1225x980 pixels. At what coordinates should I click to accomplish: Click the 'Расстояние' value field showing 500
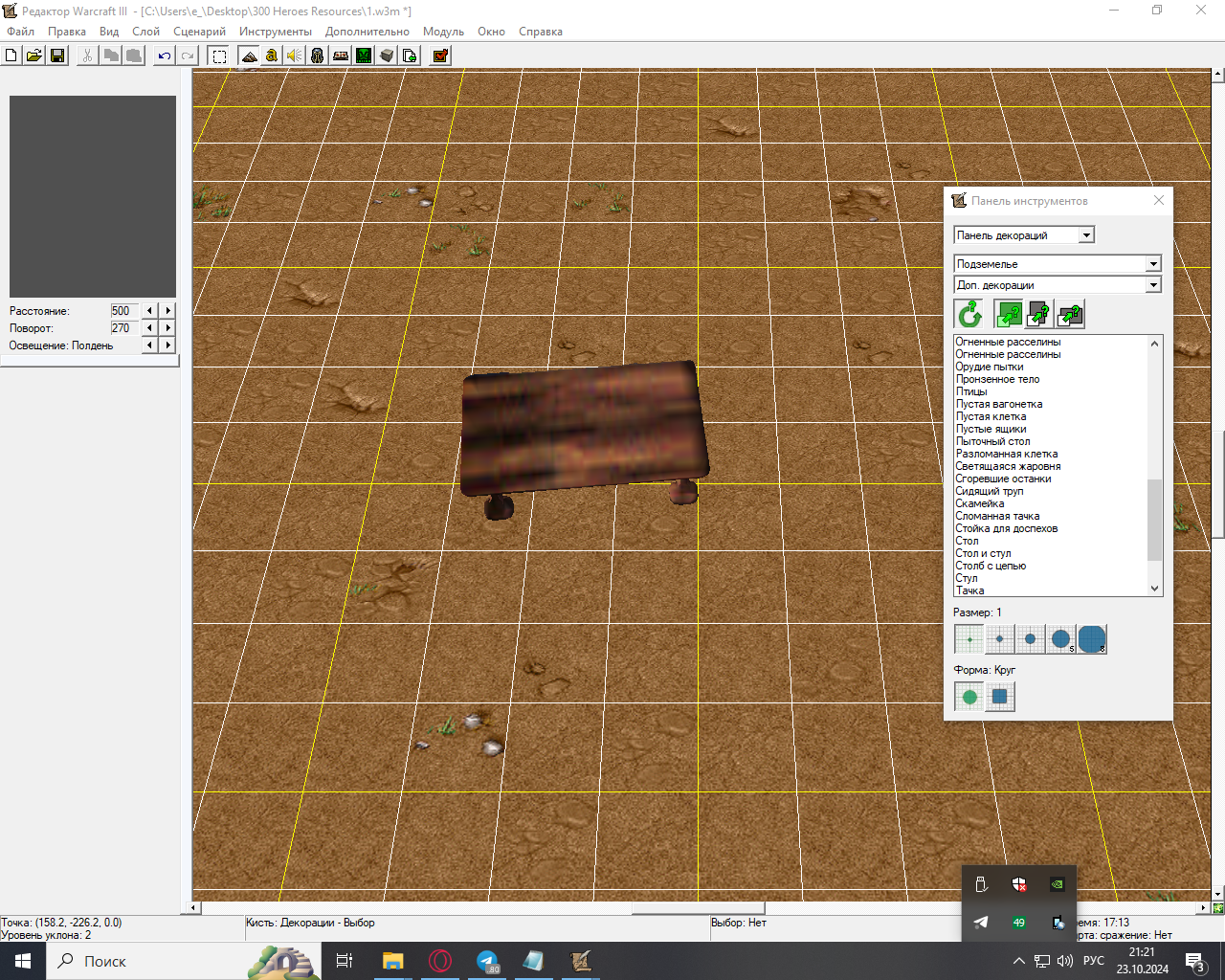pyautogui.click(x=124, y=311)
